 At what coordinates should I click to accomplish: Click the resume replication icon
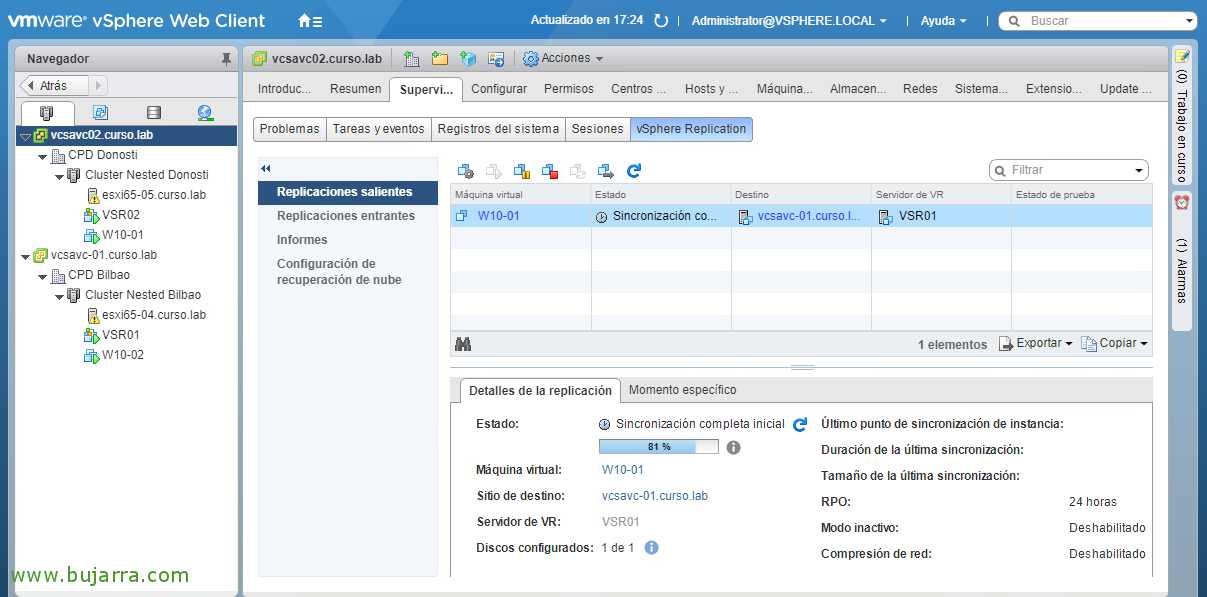click(x=493, y=171)
